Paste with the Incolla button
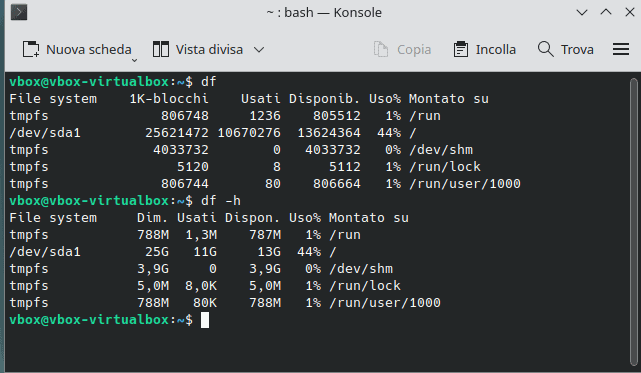This screenshot has height=373, width=641. [x=485, y=49]
